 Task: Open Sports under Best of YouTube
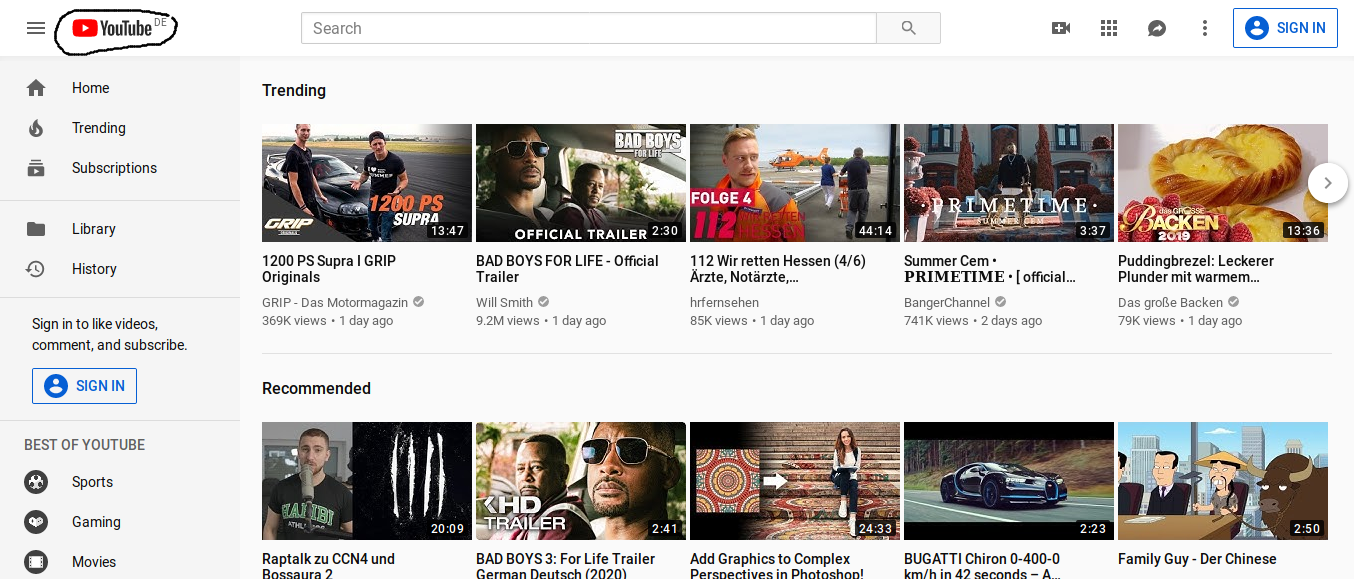(120, 482)
